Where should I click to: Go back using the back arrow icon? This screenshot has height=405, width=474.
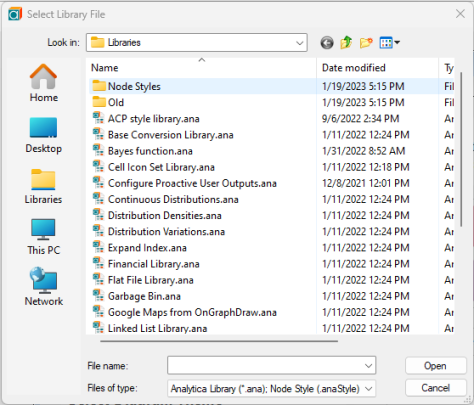[327, 43]
